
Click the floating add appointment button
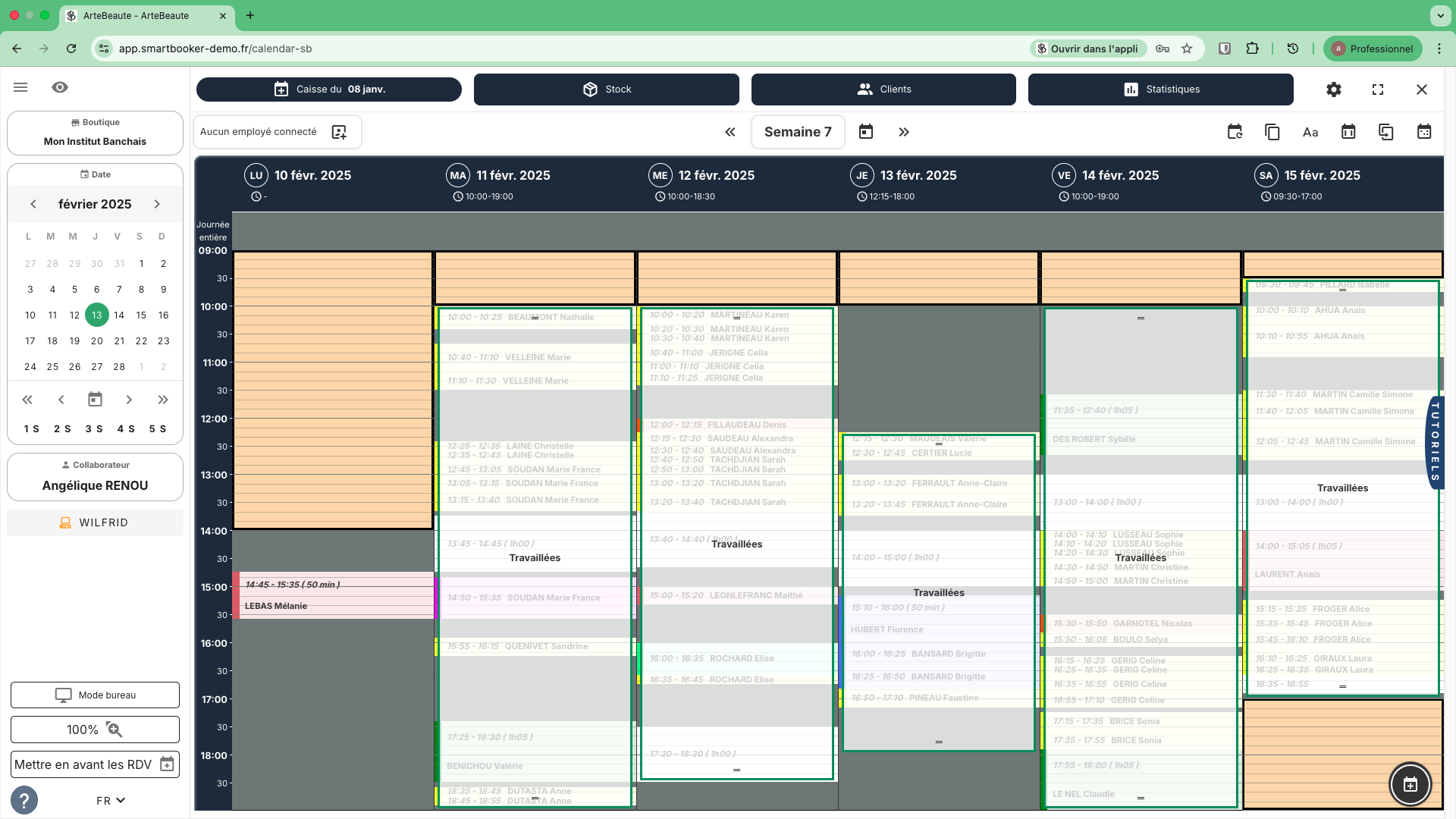tap(1410, 785)
